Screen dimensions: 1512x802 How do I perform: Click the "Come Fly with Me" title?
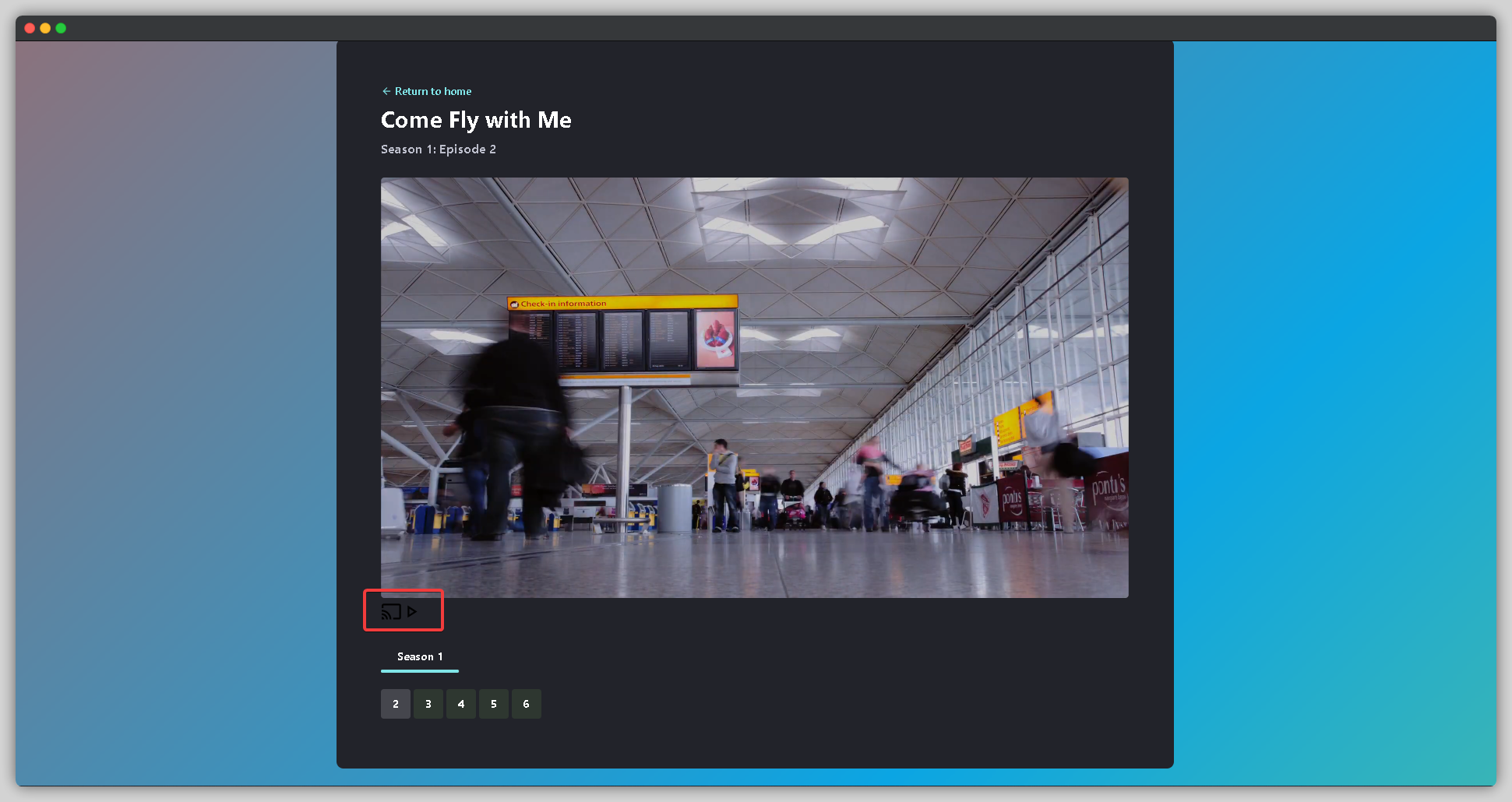(x=476, y=120)
